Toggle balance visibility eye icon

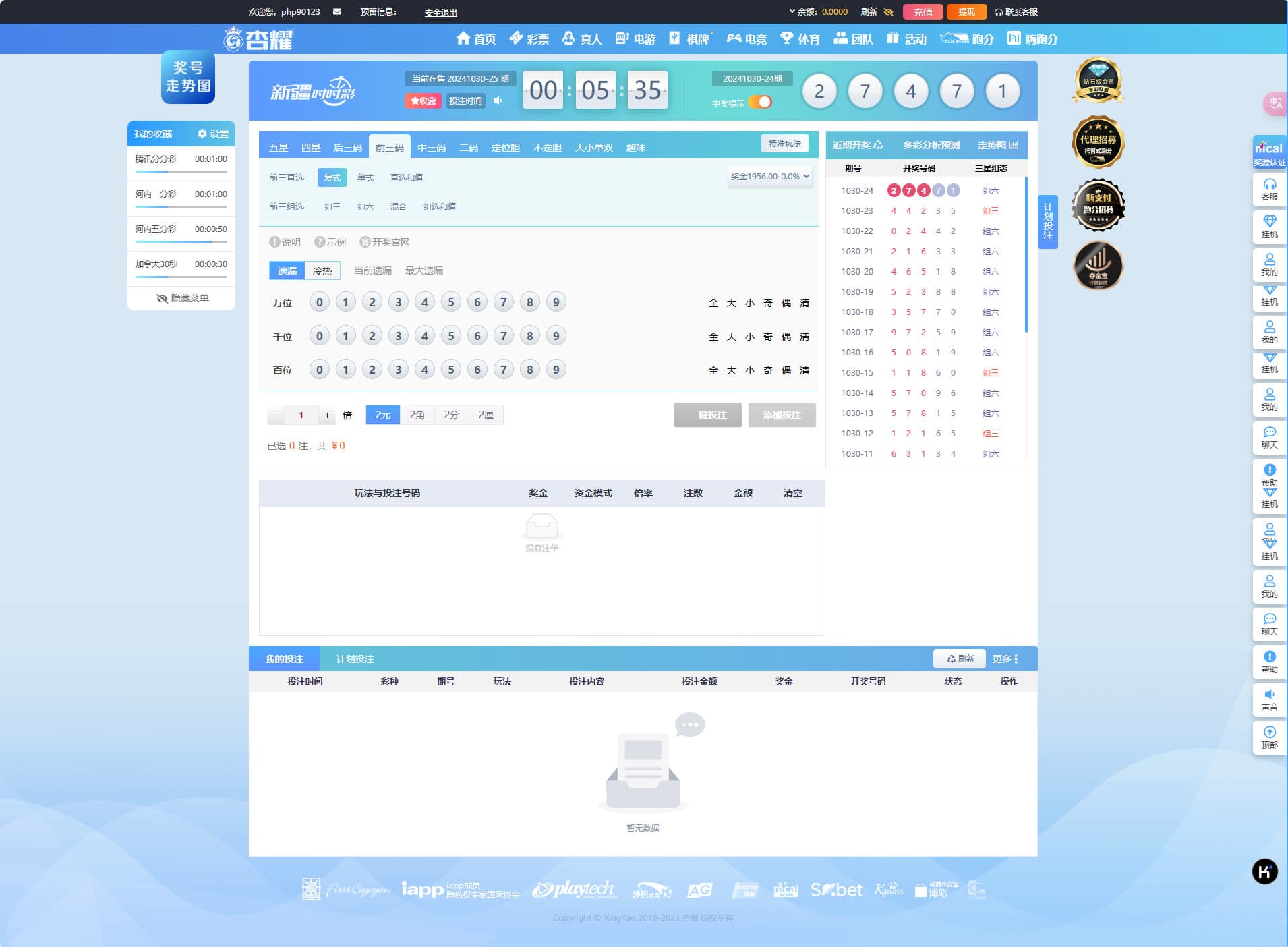[x=888, y=12]
